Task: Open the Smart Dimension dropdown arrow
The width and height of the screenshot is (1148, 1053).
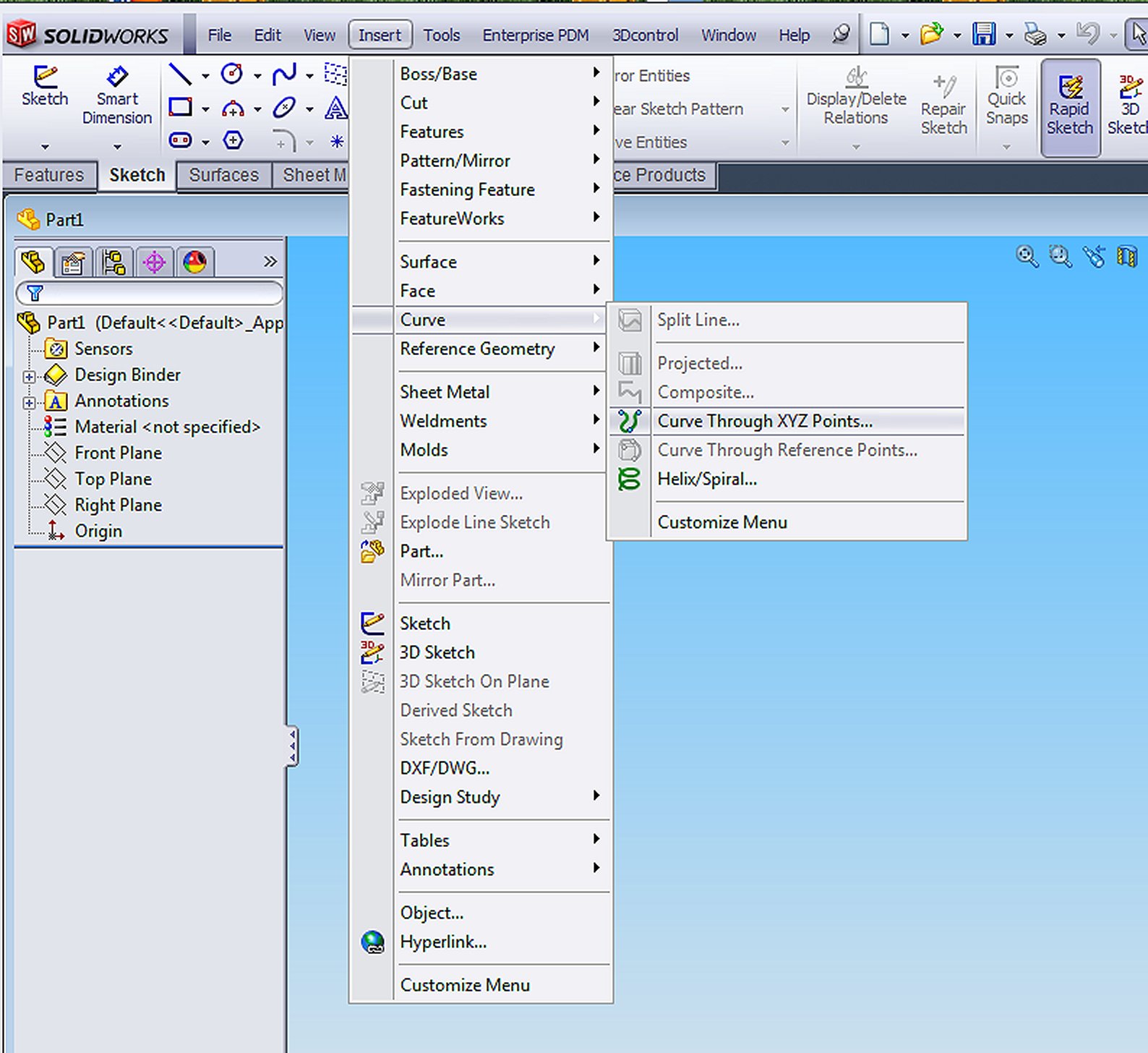Action: coord(117,147)
